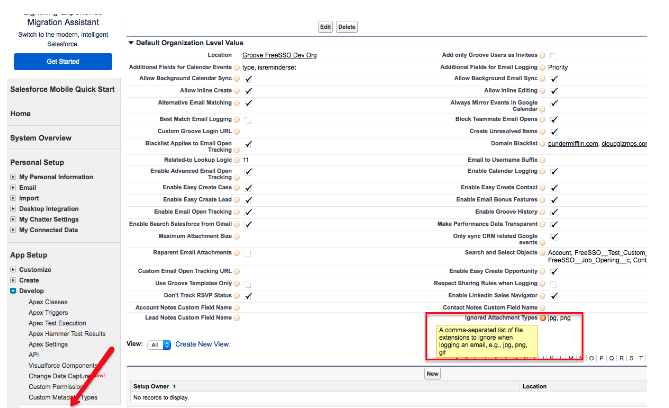Click help icon for Additional Fields for Email Logging
Image resolution: width=669 pixels, height=408 pixels.
pos(542,67)
